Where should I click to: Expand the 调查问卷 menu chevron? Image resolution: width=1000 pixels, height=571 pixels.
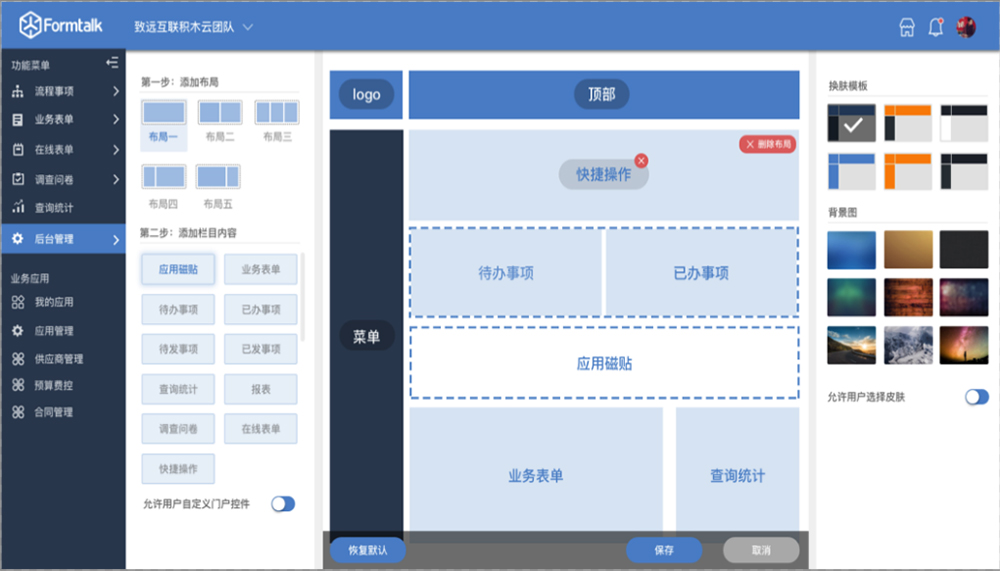click(x=116, y=180)
